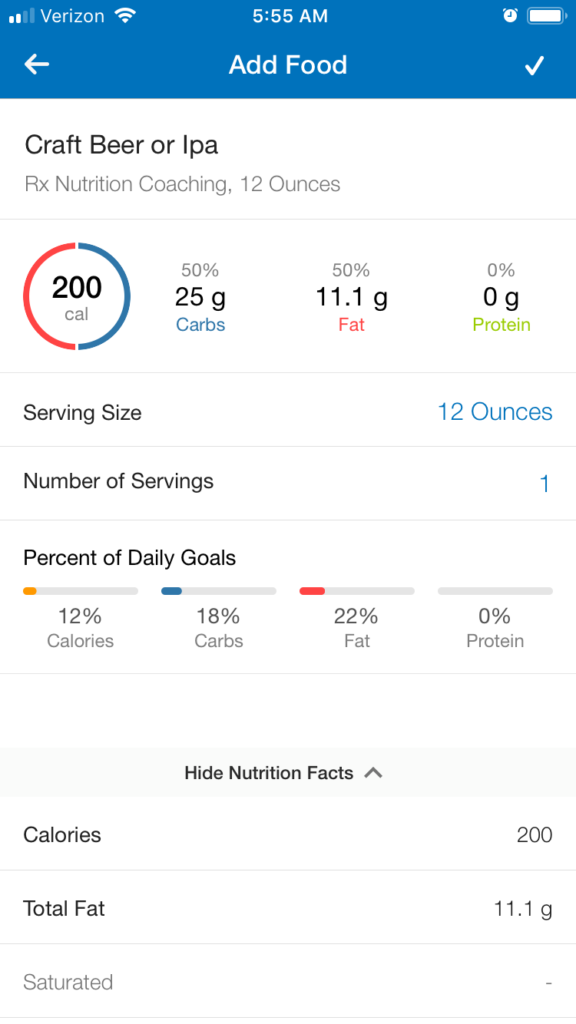Tap the battery indicator icon

pos(547,16)
